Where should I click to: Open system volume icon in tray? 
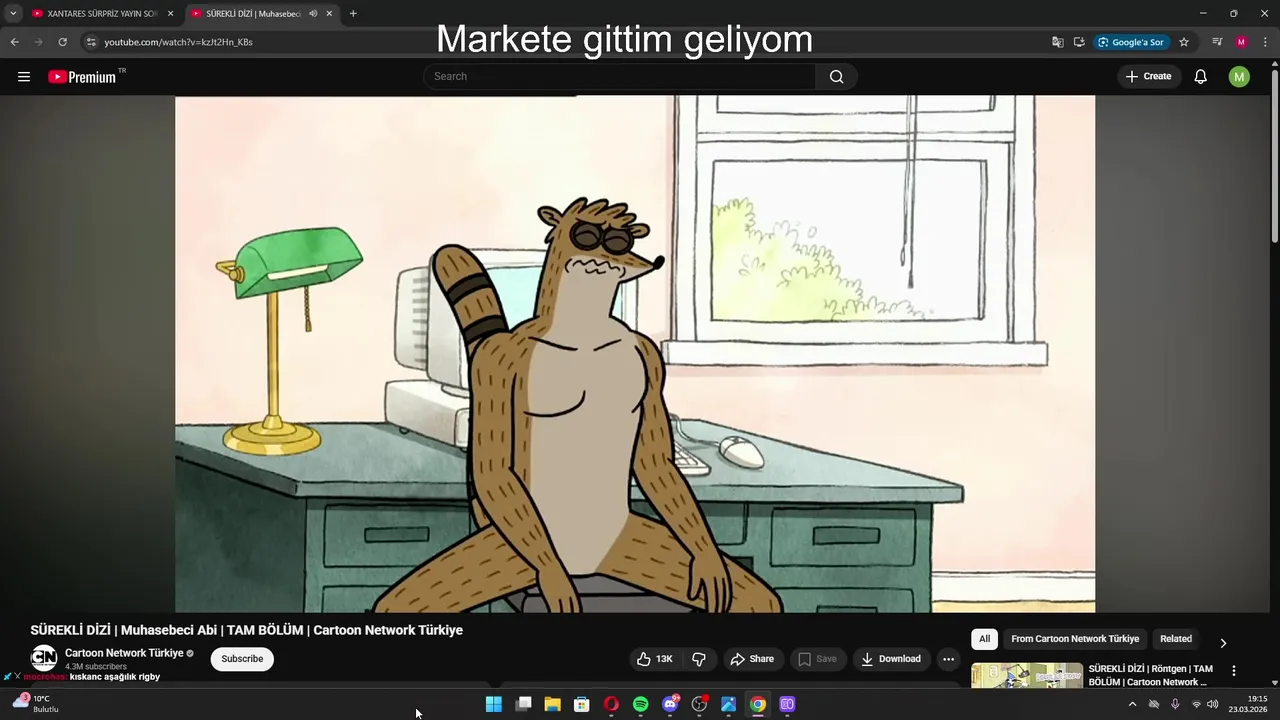(x=1213, y=704)
